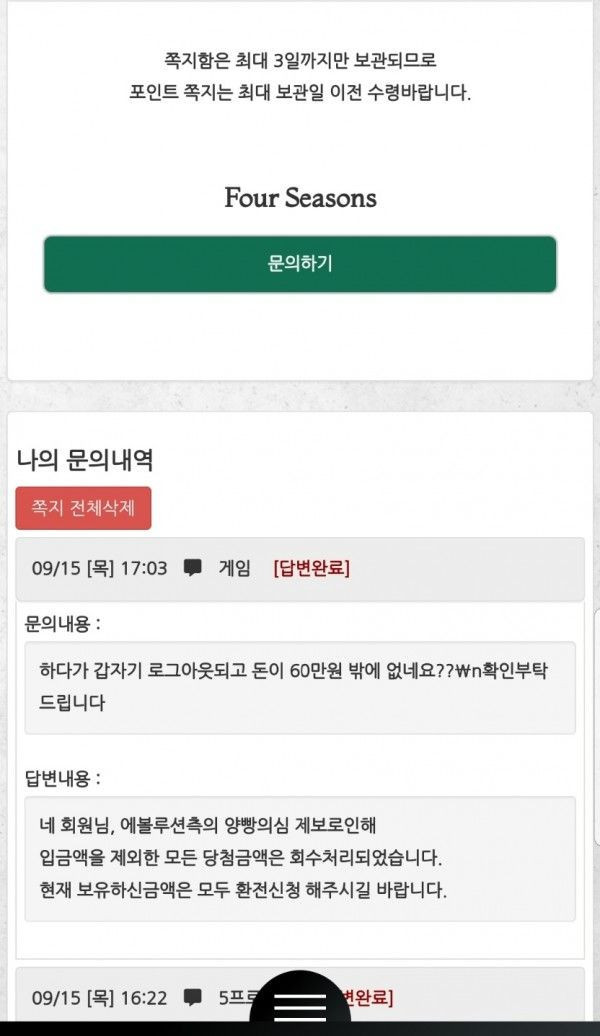The image size is (600, 1036).
Task: Click the 포인트 쪽지 수령 notice line
Action: pos(300,93)
